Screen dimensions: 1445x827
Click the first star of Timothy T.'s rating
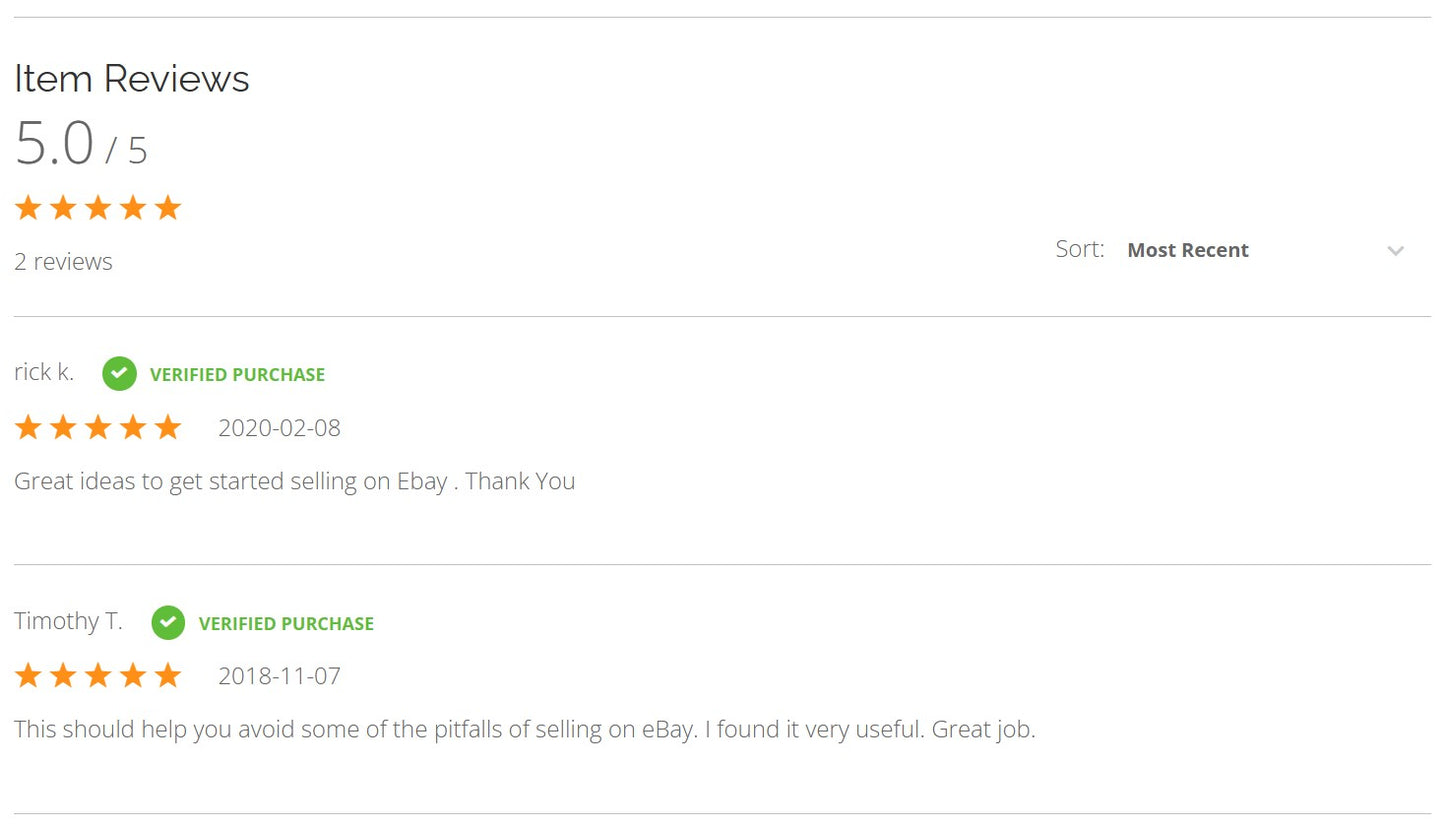tap(28, 676)
